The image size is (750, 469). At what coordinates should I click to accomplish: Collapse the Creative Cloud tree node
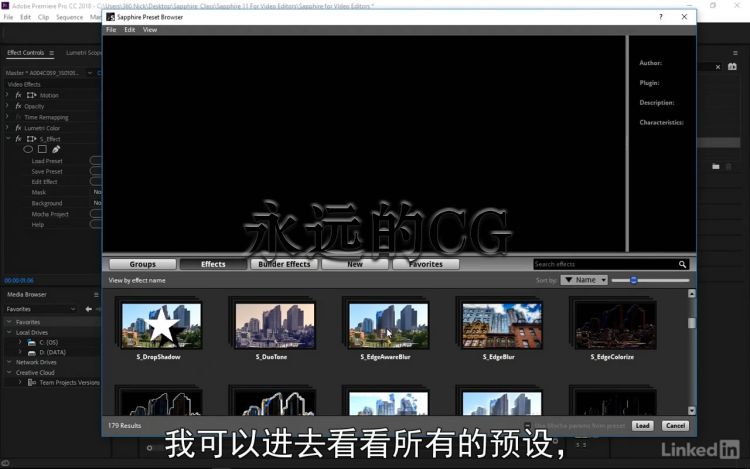tap(9, 372)
